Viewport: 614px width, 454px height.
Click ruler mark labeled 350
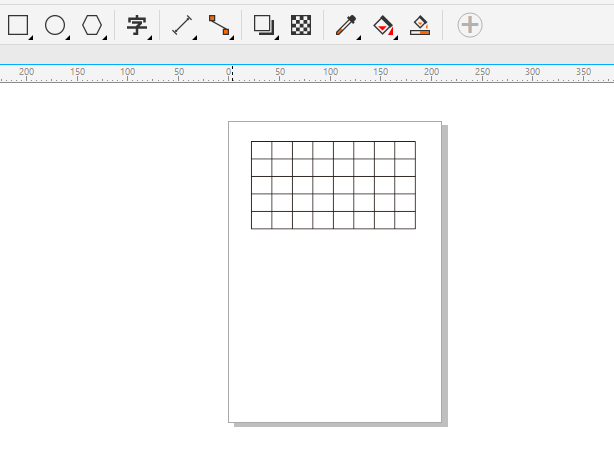[x=583, y=72]
